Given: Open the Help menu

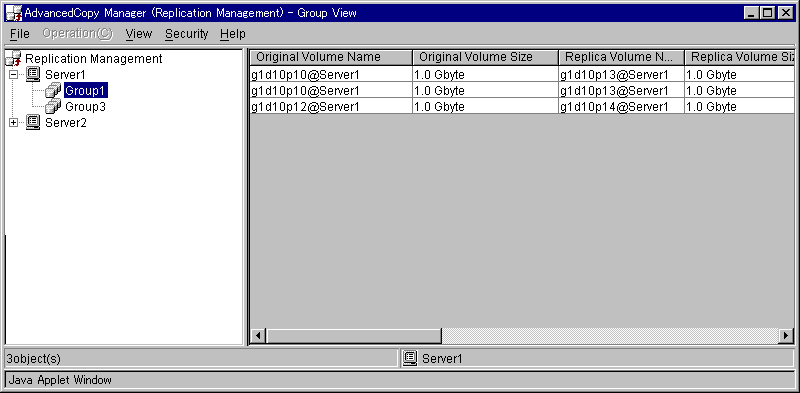Looking at the screenshot, I should pos(233,34).
